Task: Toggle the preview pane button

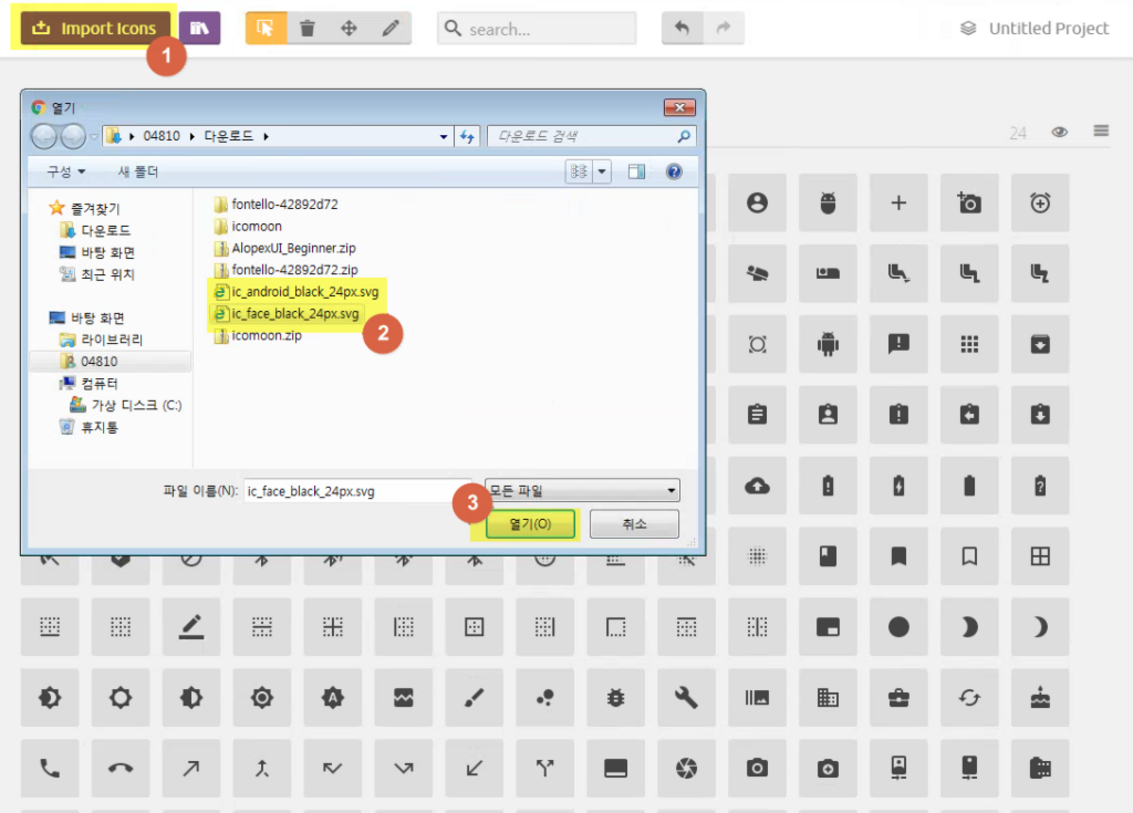Action: click(636, 172)
